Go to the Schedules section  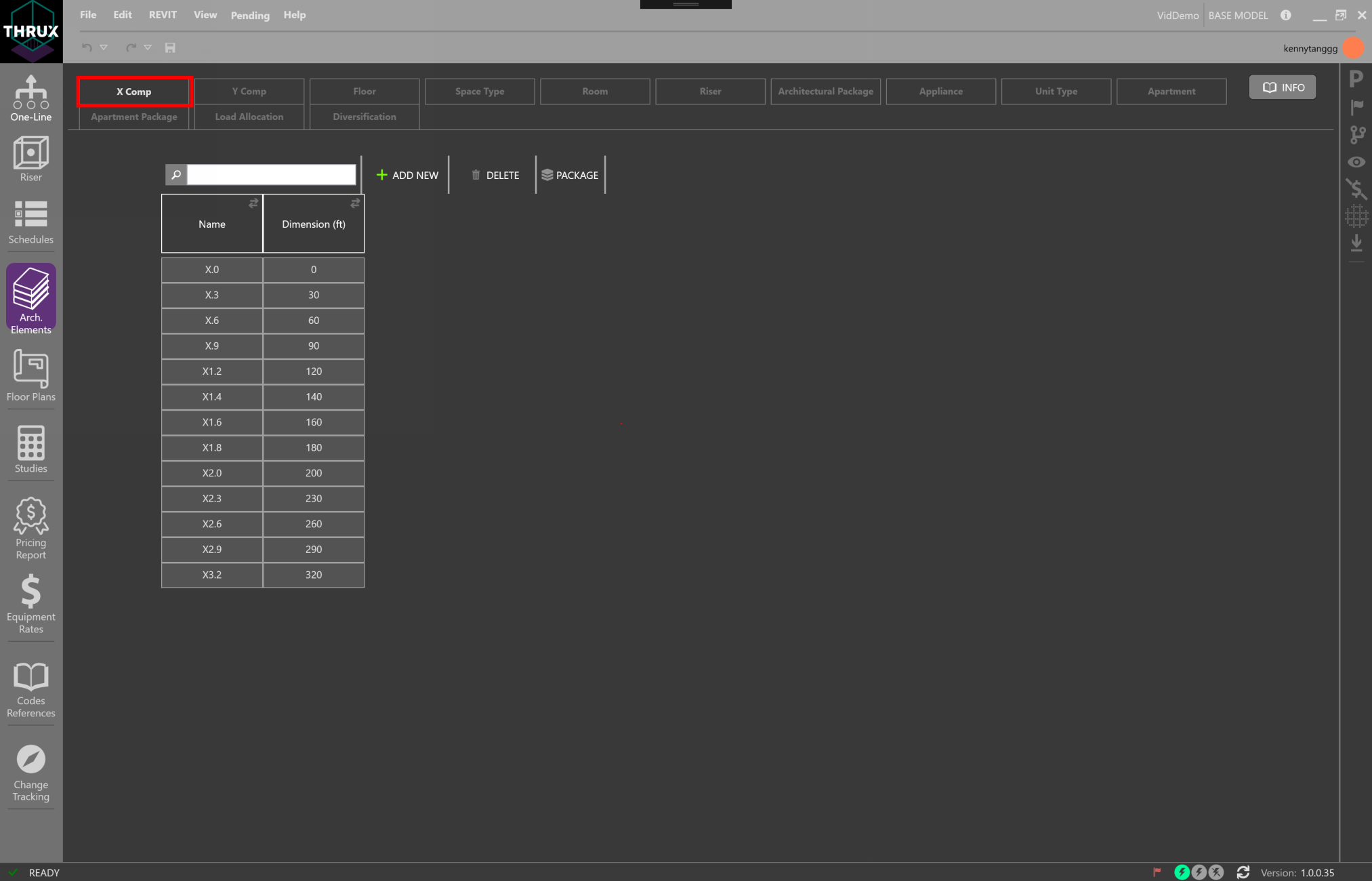pos(30,222)
